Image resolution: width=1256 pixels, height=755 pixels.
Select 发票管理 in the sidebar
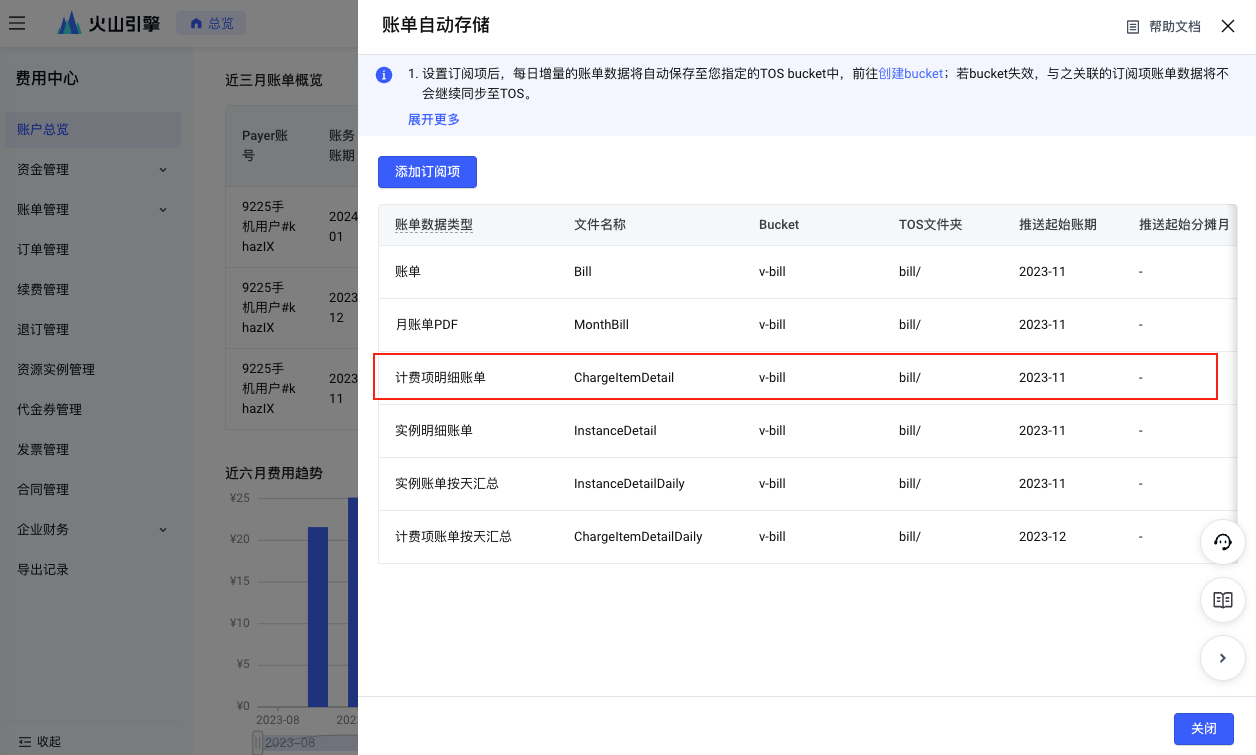43,450
